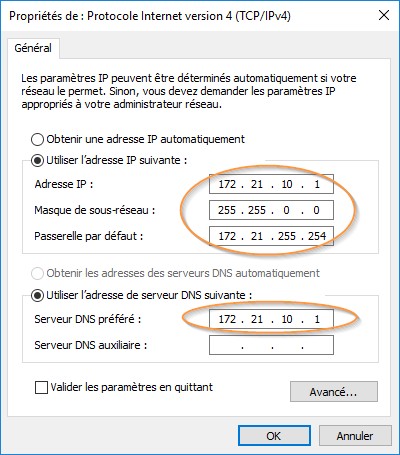Cancel changes with the Annuler button
The width and height of the screenshot is (400, 455).
pyautogui.click(x=355, y=436)
